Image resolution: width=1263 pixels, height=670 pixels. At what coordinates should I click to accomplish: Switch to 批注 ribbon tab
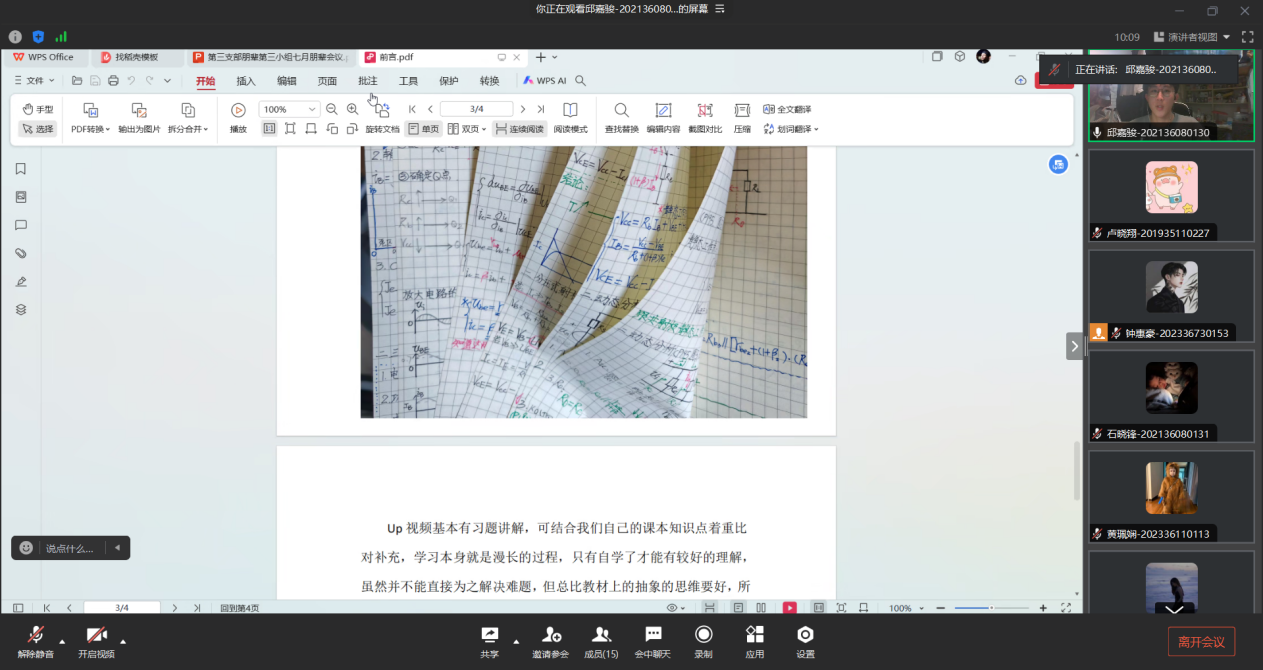pos(368,81)
